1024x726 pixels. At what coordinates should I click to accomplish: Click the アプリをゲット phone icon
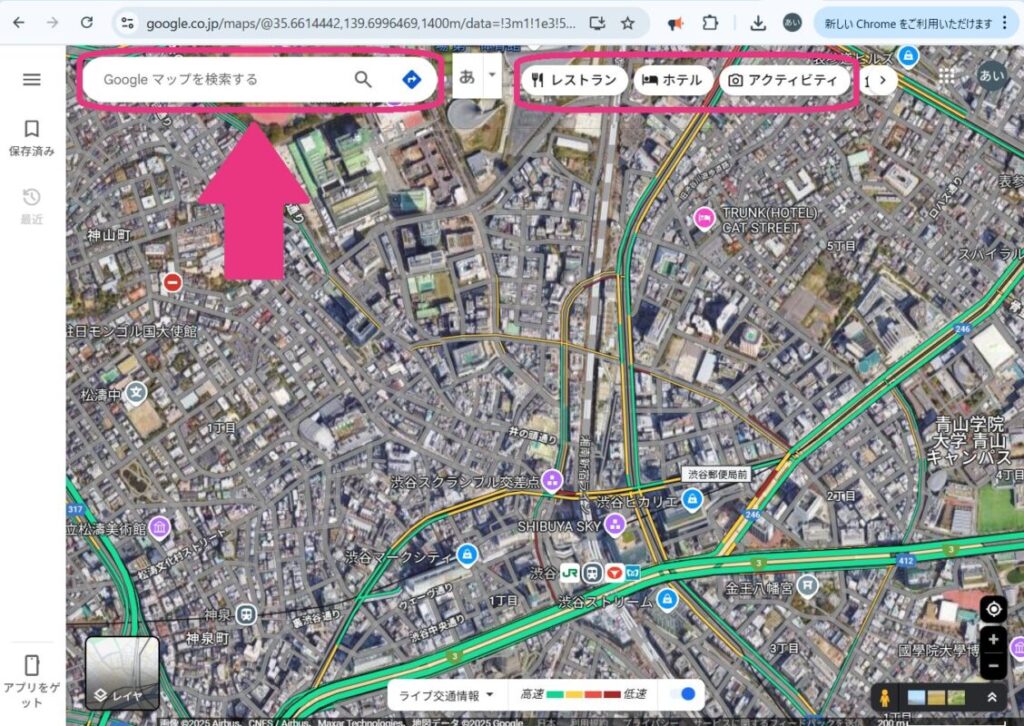(x=31, y=665)
